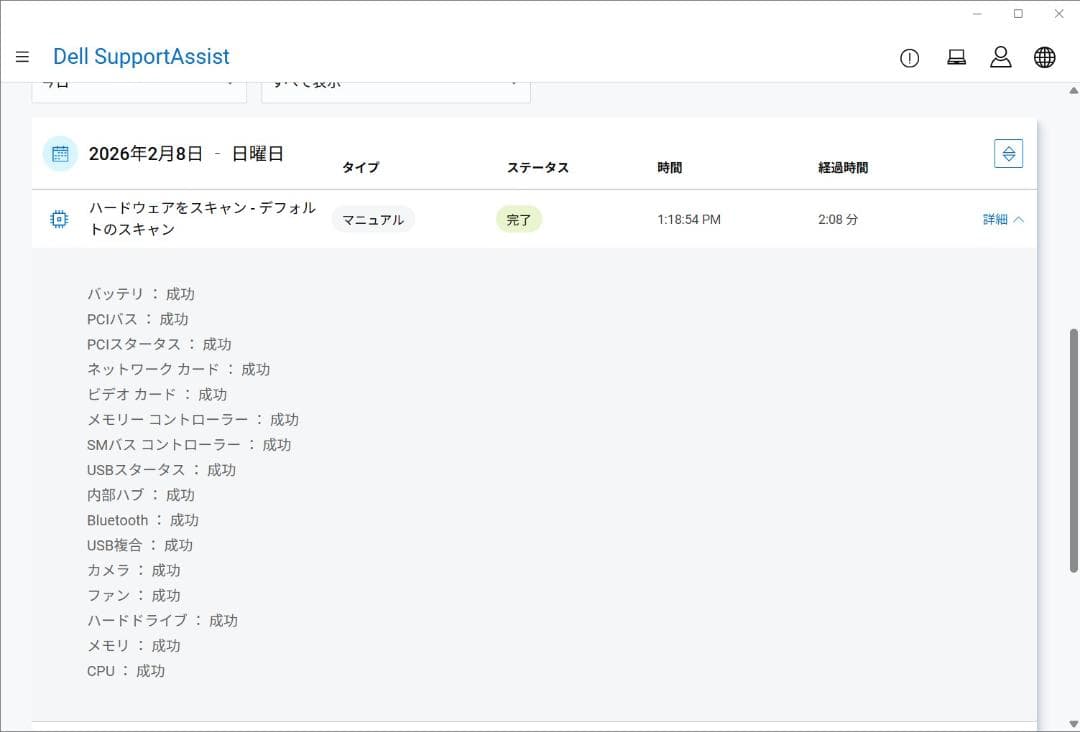
Task: Open the すべて表示 filter dropdown
Action: (x=395, y=86)
